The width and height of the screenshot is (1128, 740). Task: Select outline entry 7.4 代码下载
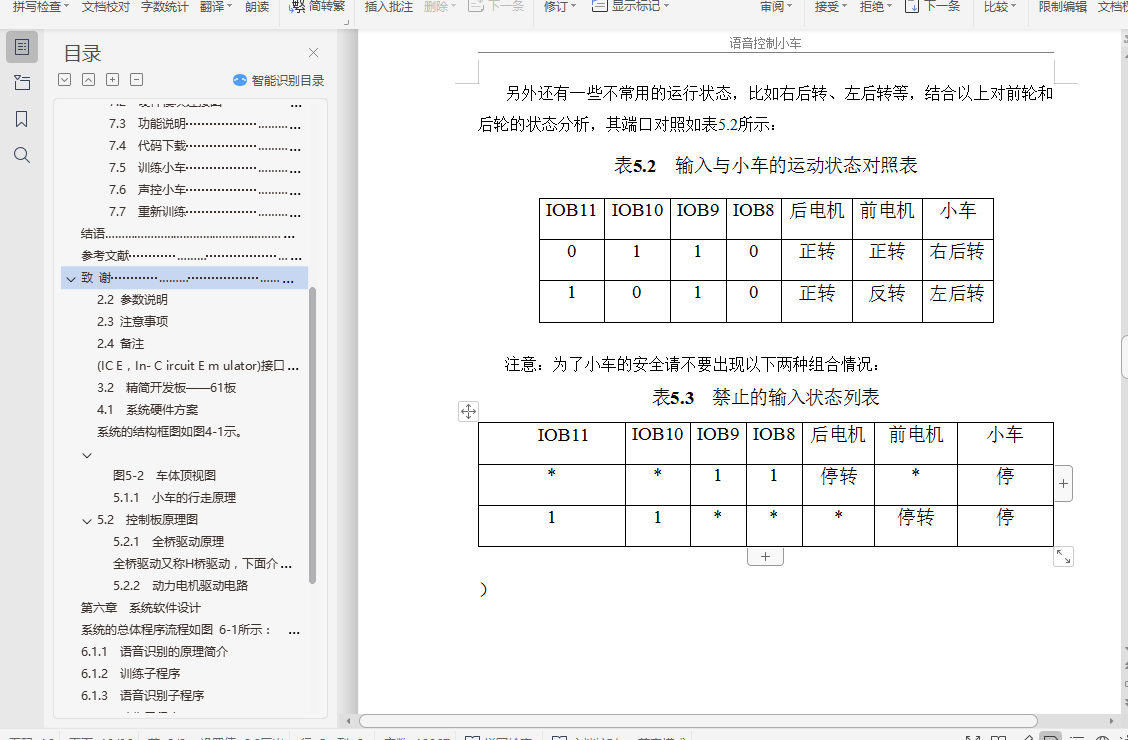(205, 146)
